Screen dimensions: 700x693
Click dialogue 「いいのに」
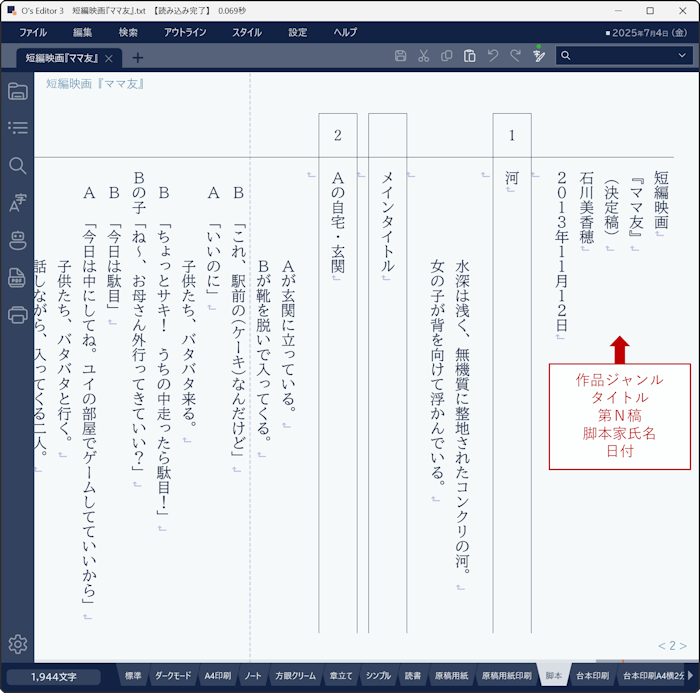[x=213, y=259]
